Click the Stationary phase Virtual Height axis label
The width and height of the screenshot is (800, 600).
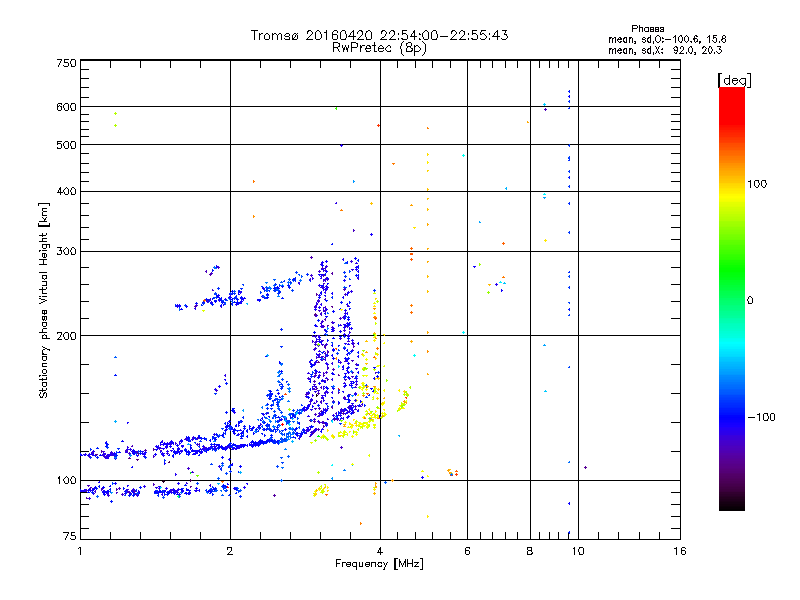click(x=44, y=300)
